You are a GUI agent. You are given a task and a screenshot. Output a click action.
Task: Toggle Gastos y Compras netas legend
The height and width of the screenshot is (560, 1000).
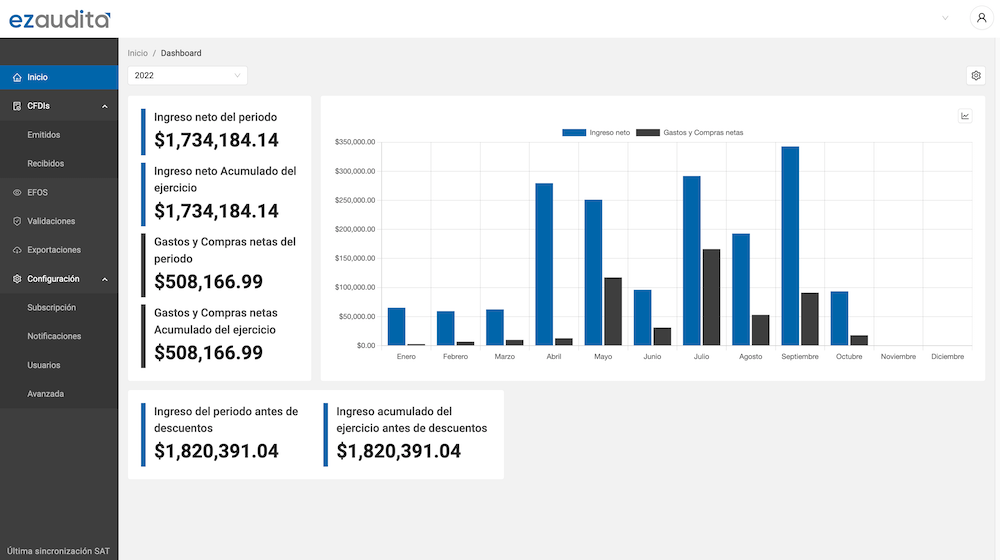coord(690,132)
